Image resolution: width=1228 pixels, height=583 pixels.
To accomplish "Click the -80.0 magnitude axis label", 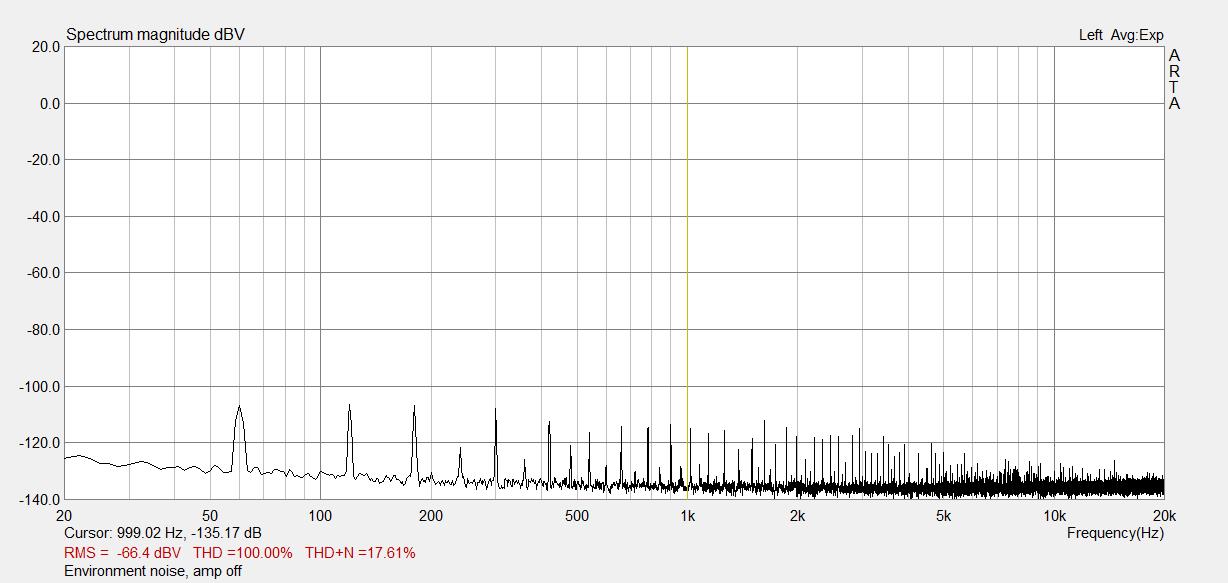I will (43, 330).
